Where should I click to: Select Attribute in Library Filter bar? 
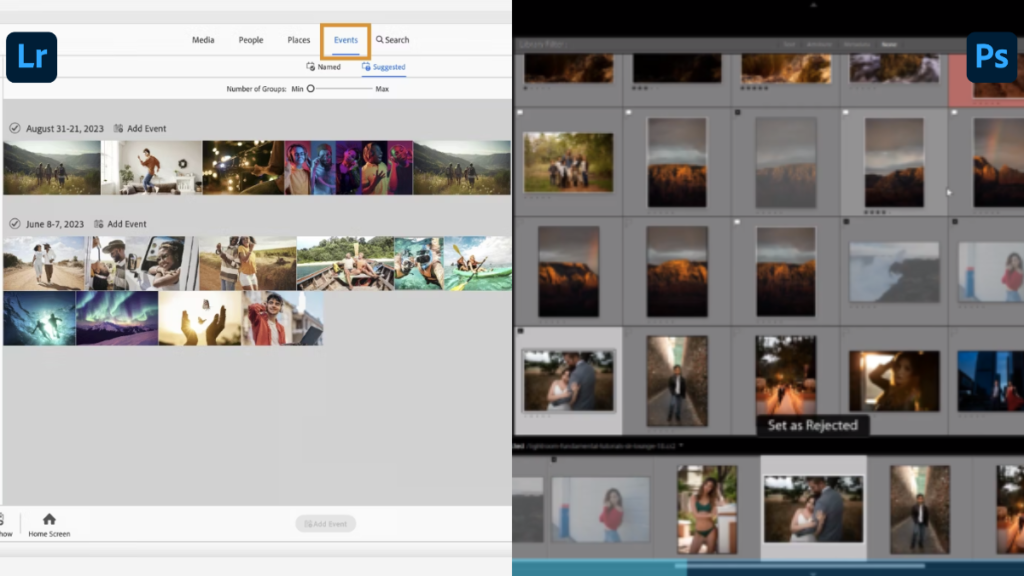click(817, 43)
